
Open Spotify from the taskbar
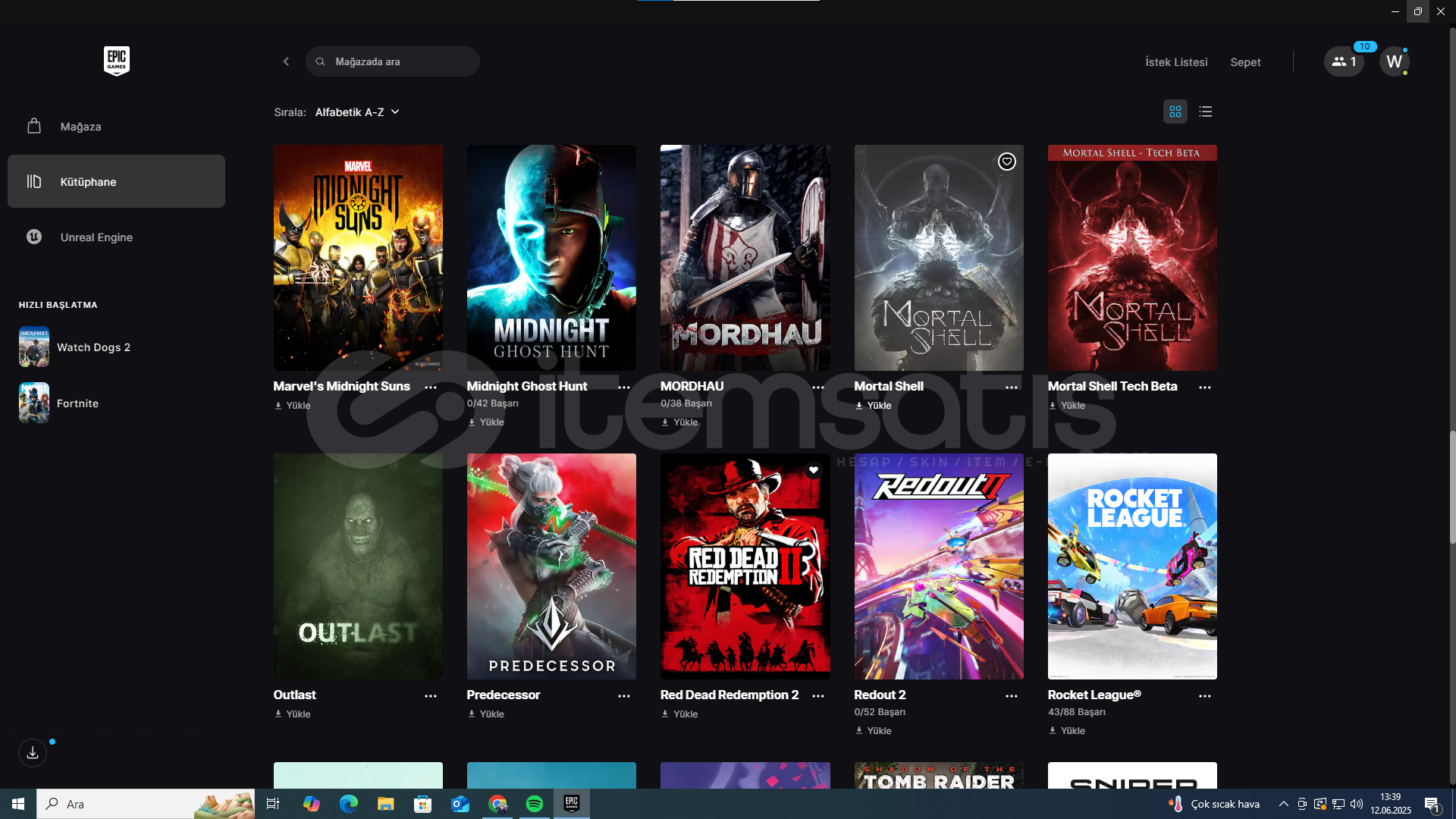tap(535, 804)
